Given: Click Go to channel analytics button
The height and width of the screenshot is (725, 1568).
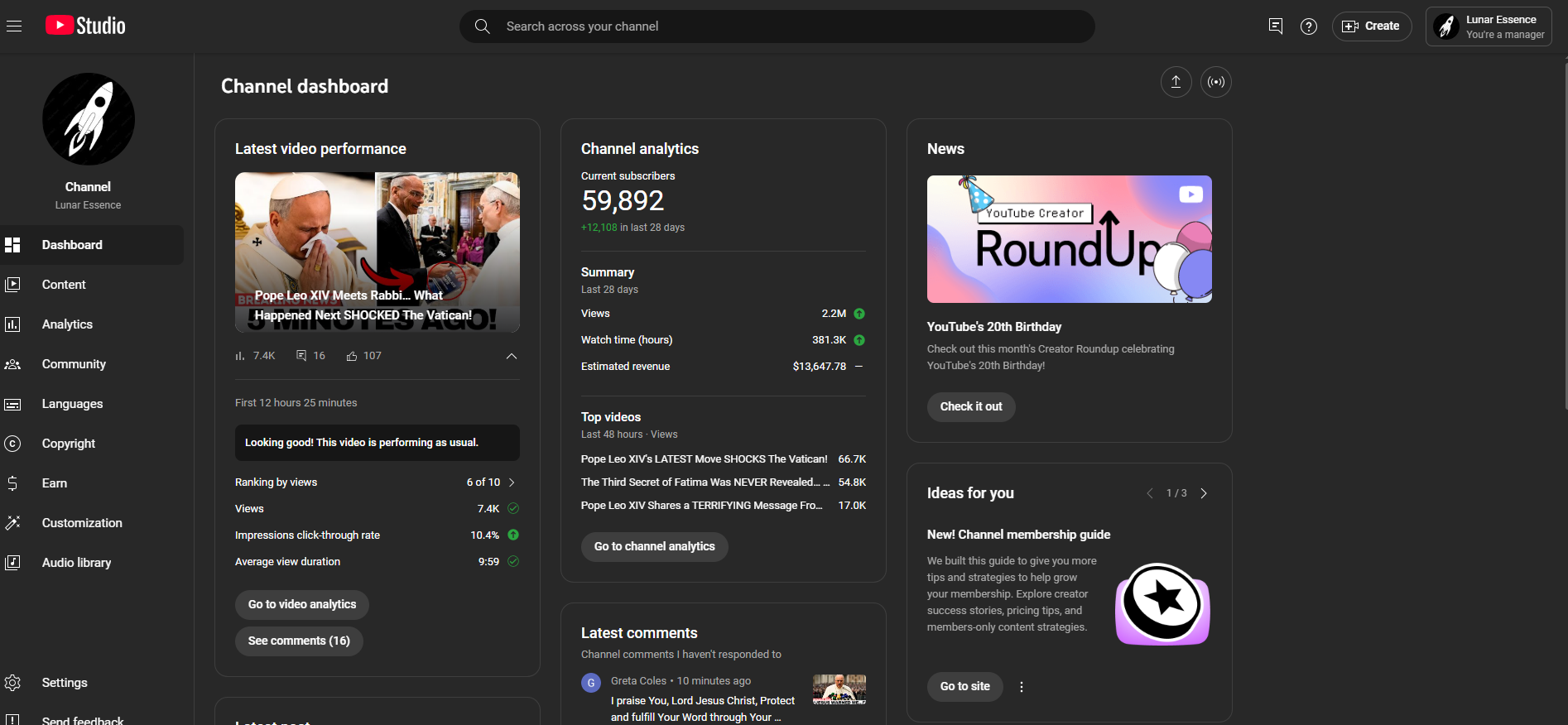Looking at the screenshot, I should tap(654, 547).
